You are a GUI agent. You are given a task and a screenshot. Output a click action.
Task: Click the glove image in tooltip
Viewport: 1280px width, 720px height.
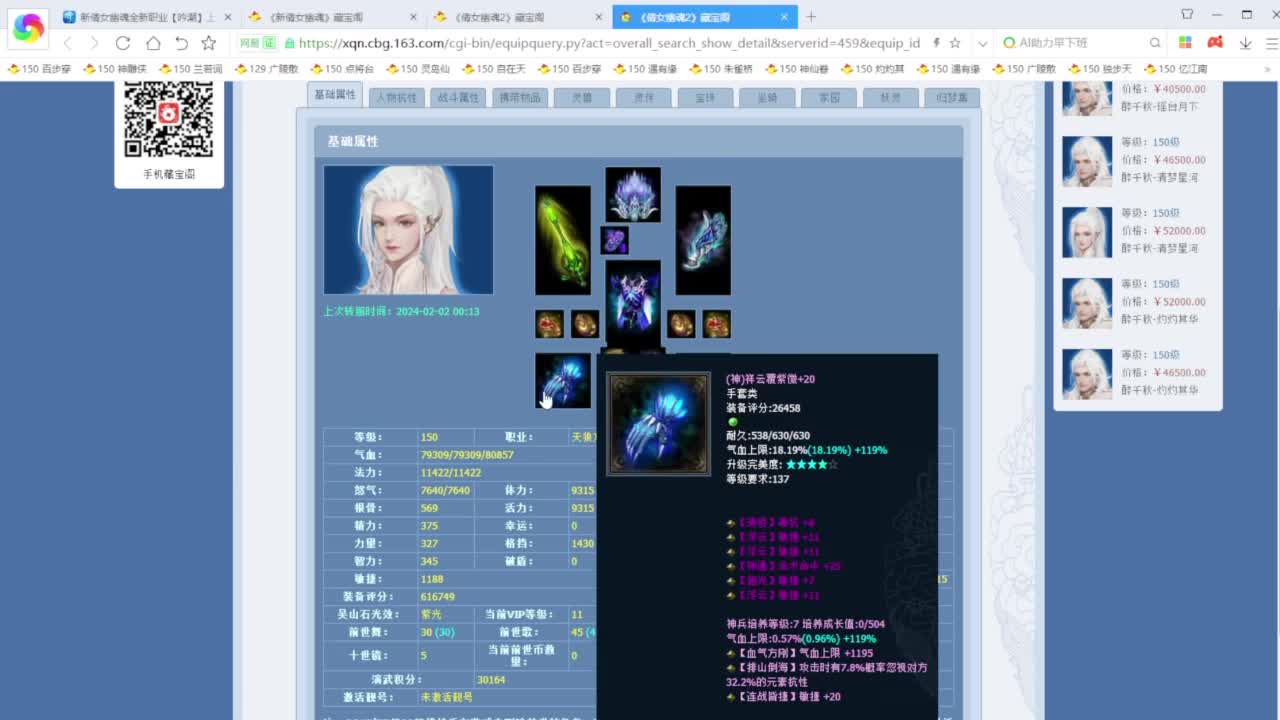point(659,423)
